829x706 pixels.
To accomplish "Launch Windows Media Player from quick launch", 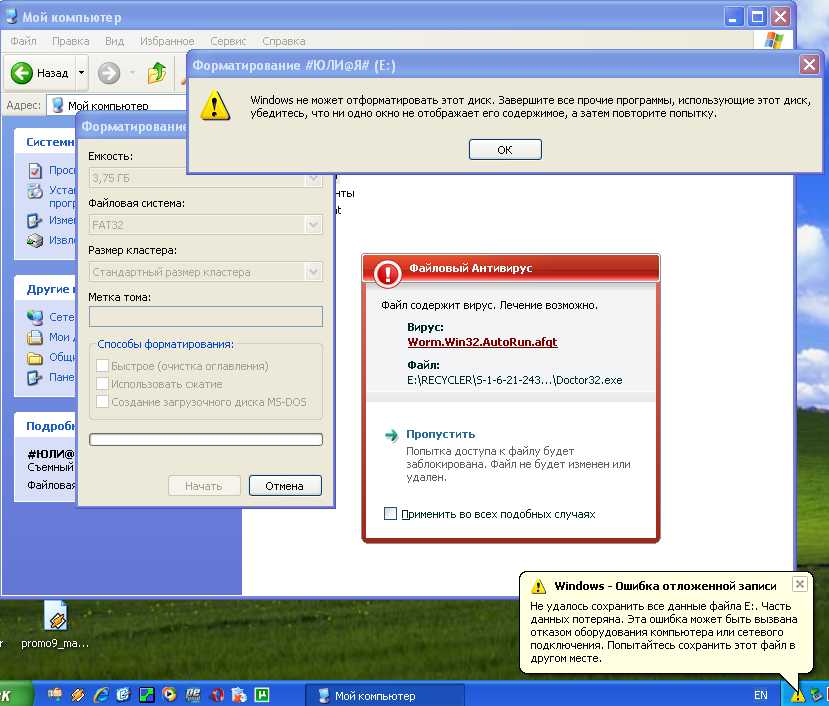I will point(169,694).
